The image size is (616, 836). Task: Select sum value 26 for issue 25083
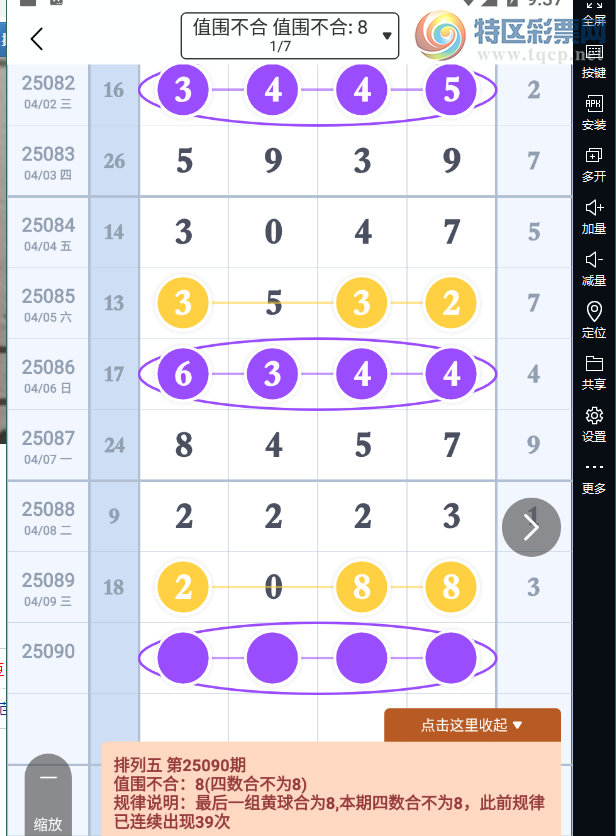tap(114, 161)
